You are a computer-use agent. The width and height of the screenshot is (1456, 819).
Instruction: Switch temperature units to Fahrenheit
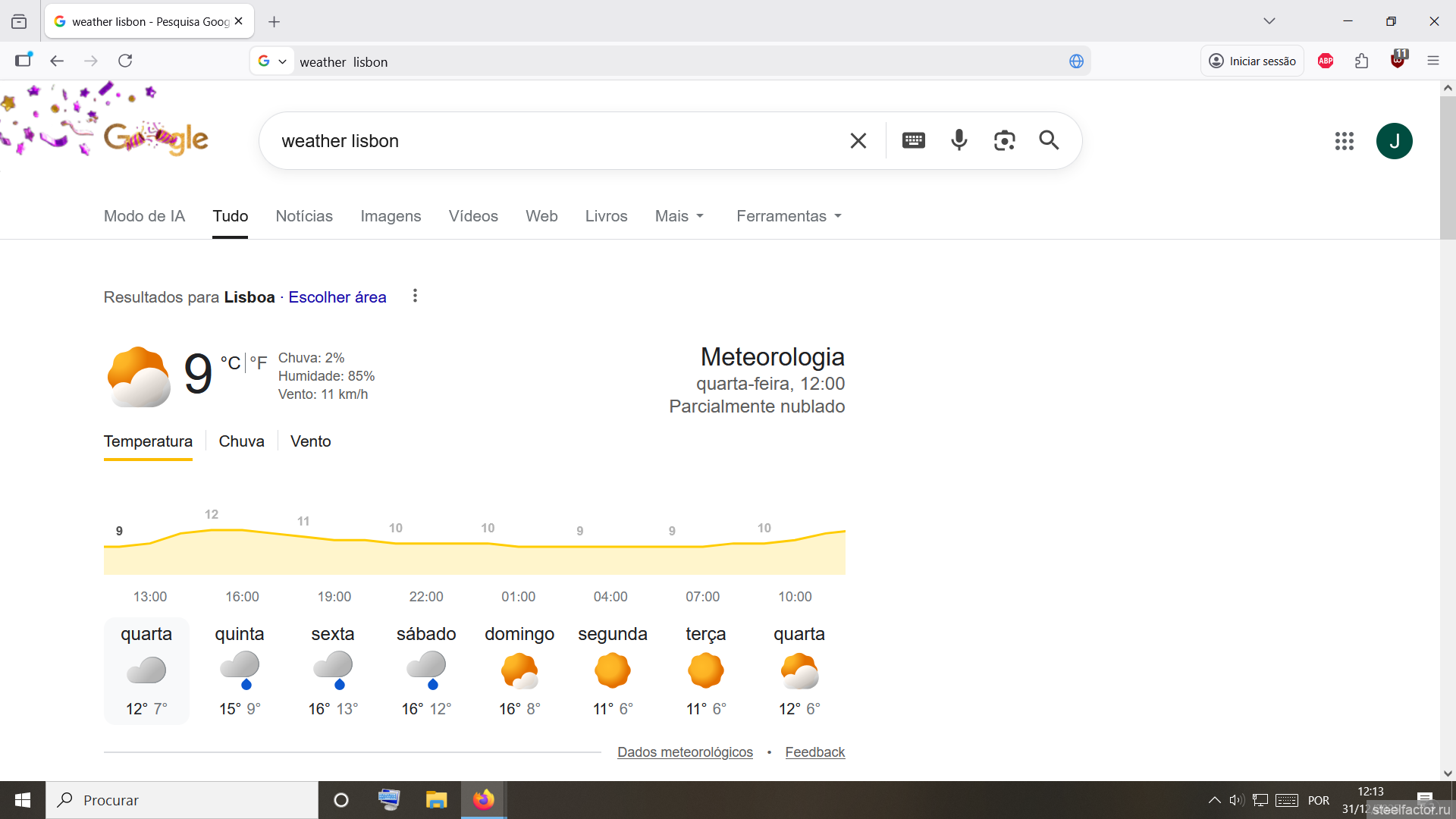[259, 363]
